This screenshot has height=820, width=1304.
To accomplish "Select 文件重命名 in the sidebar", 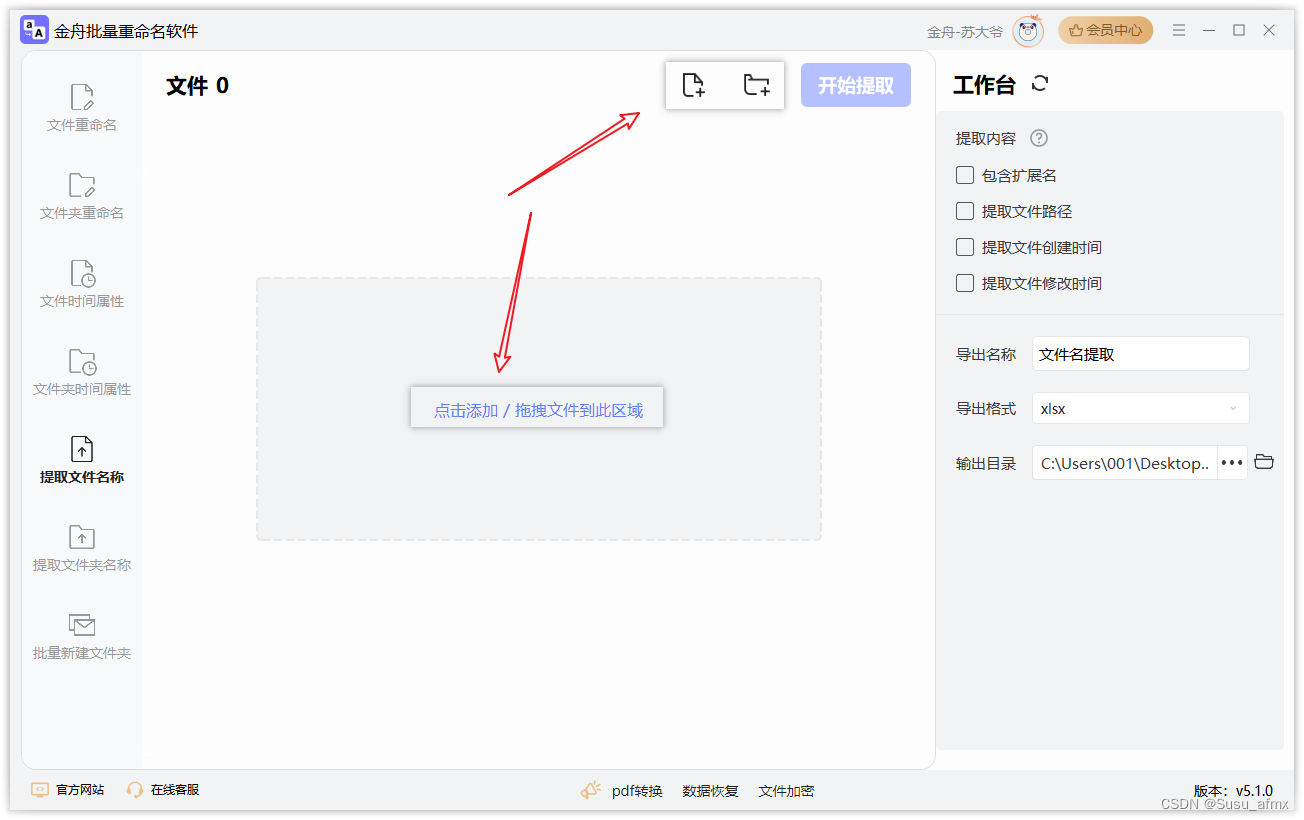I will 82,109.
